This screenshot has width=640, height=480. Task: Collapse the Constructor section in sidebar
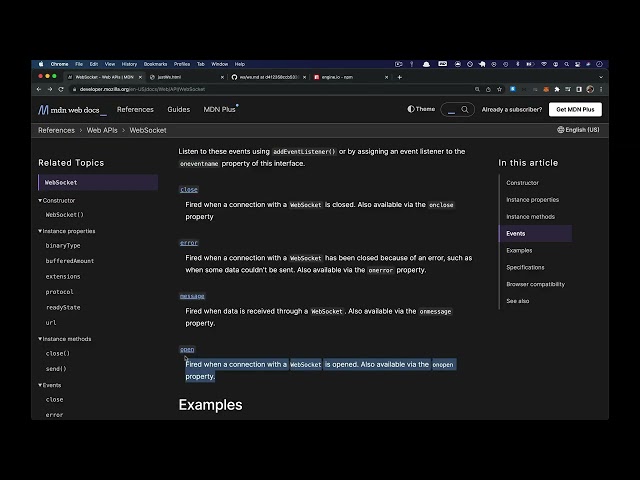pyautogui.click(x=57, y=200)
